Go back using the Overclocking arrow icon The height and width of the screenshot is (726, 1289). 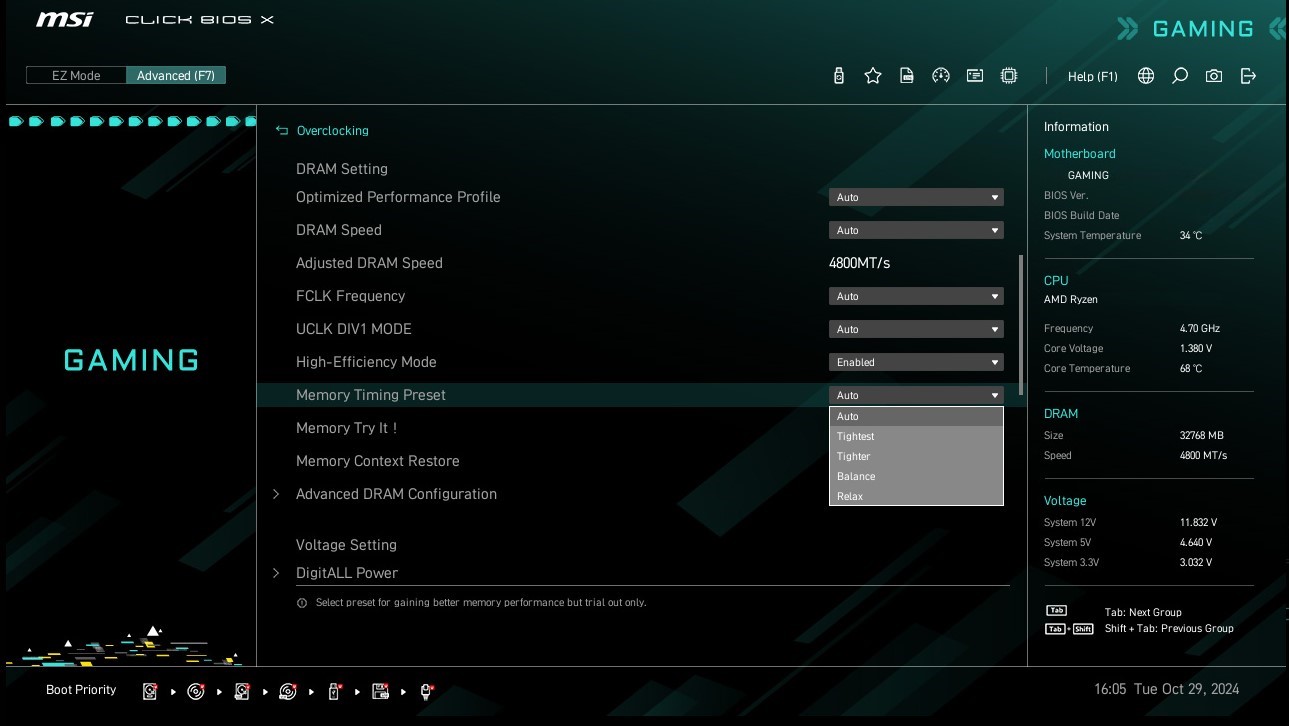(282, 131)
